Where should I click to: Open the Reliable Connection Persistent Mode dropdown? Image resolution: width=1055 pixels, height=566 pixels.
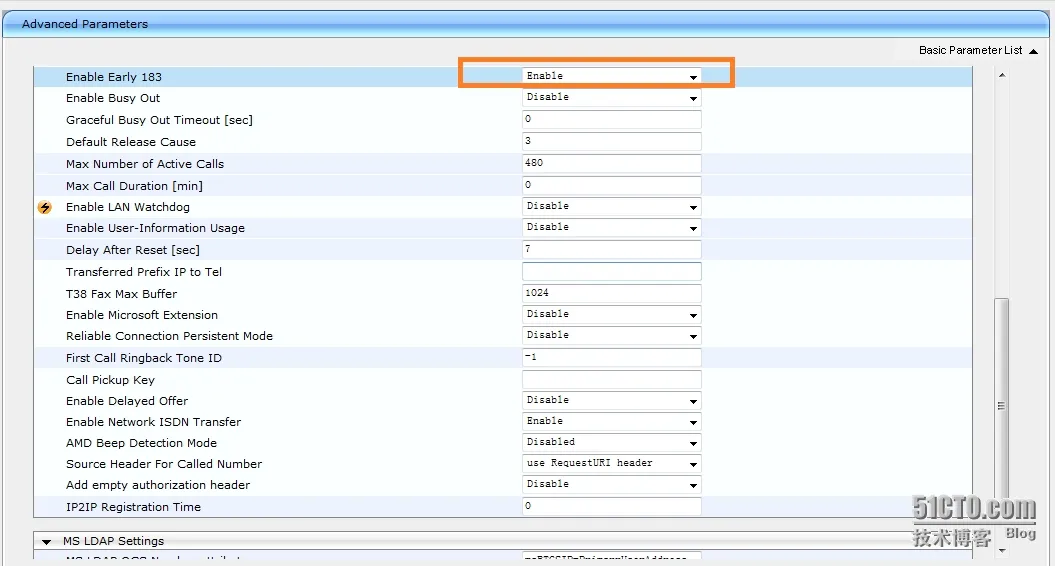pyautogui.click(x=612, y=336)
